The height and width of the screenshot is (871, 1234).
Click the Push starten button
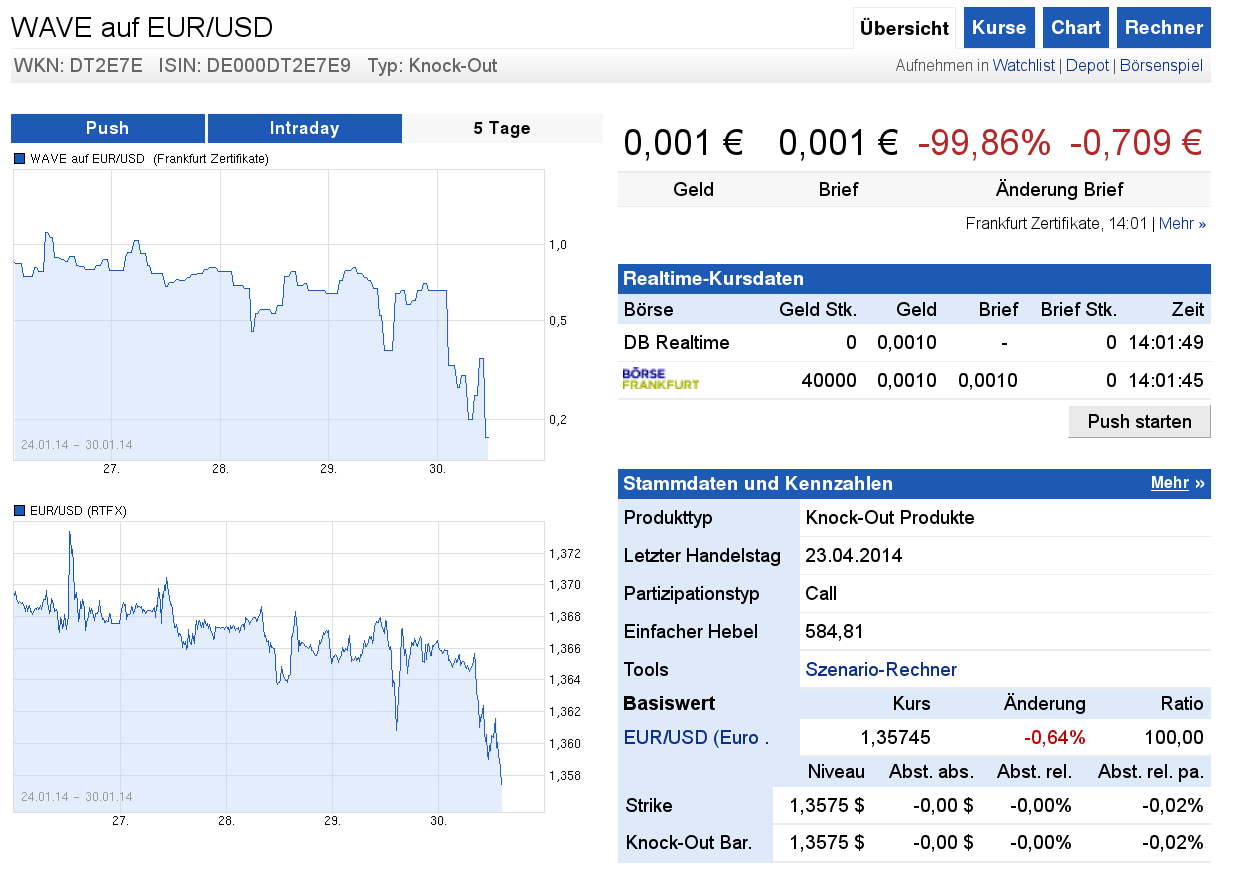pyautogui.click(x=1139, y=421)
